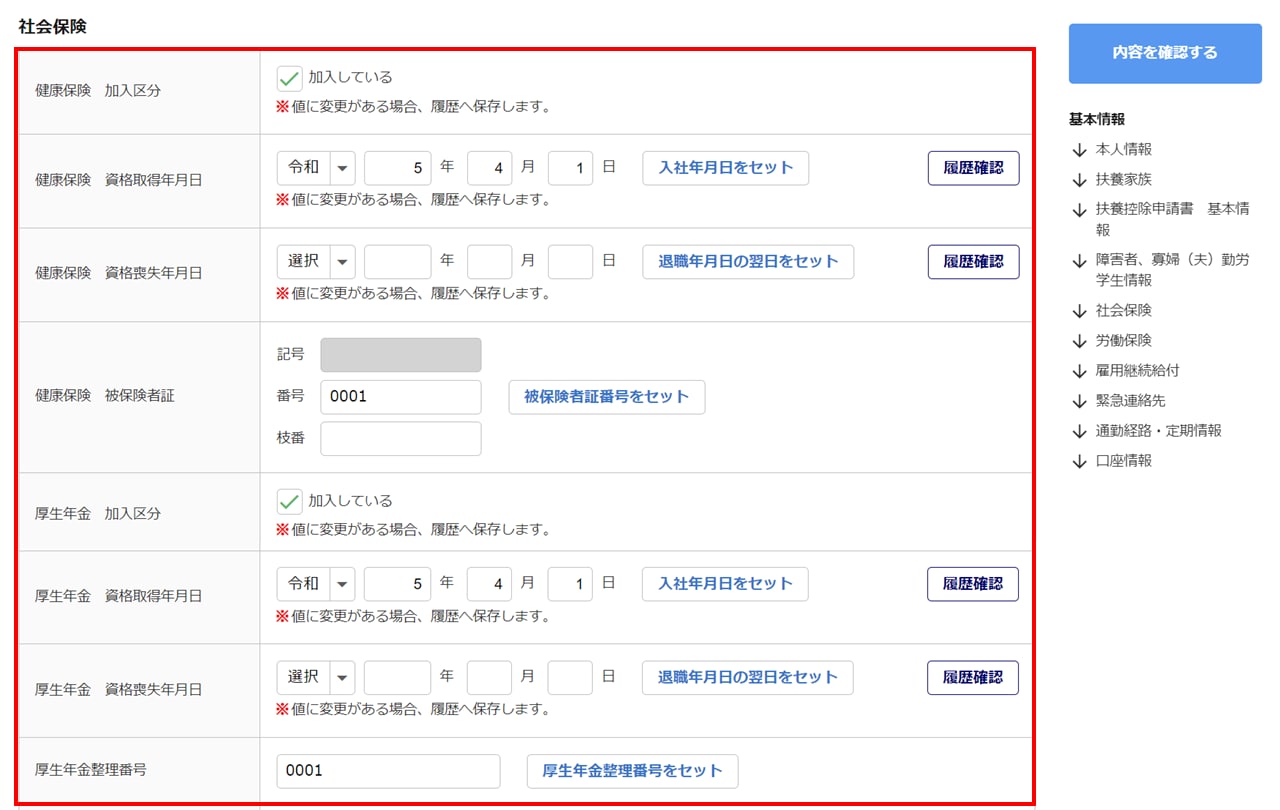Click day field of 健康保険 資格取得年月日
The width and height of the screenshot is (1280, 810).
click(571, 168)
